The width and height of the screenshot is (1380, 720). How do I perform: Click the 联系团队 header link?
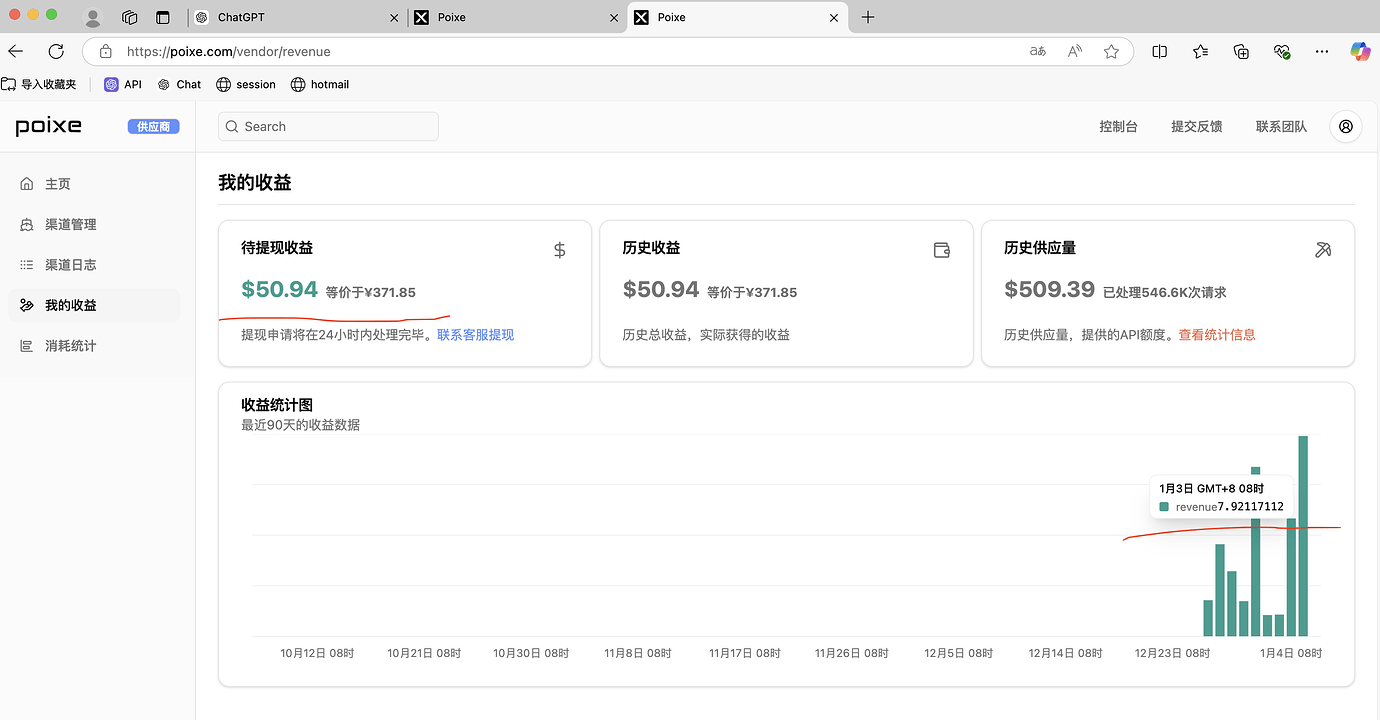point(1281,127)
